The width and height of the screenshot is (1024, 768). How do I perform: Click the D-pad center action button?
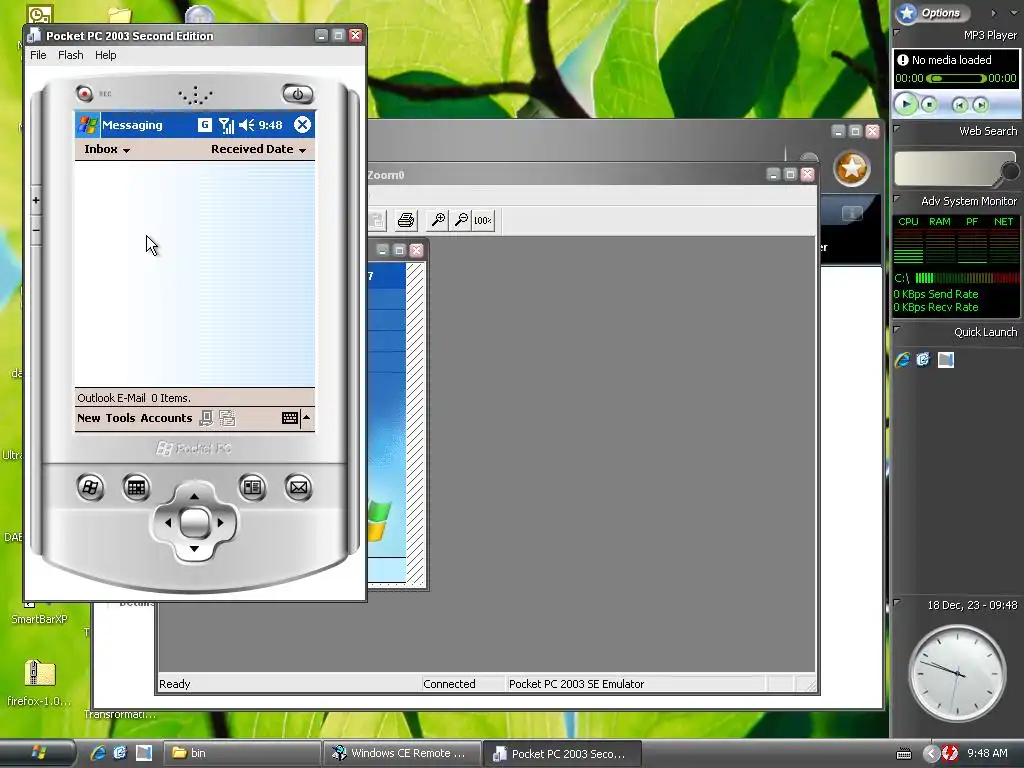pos(194,522)
